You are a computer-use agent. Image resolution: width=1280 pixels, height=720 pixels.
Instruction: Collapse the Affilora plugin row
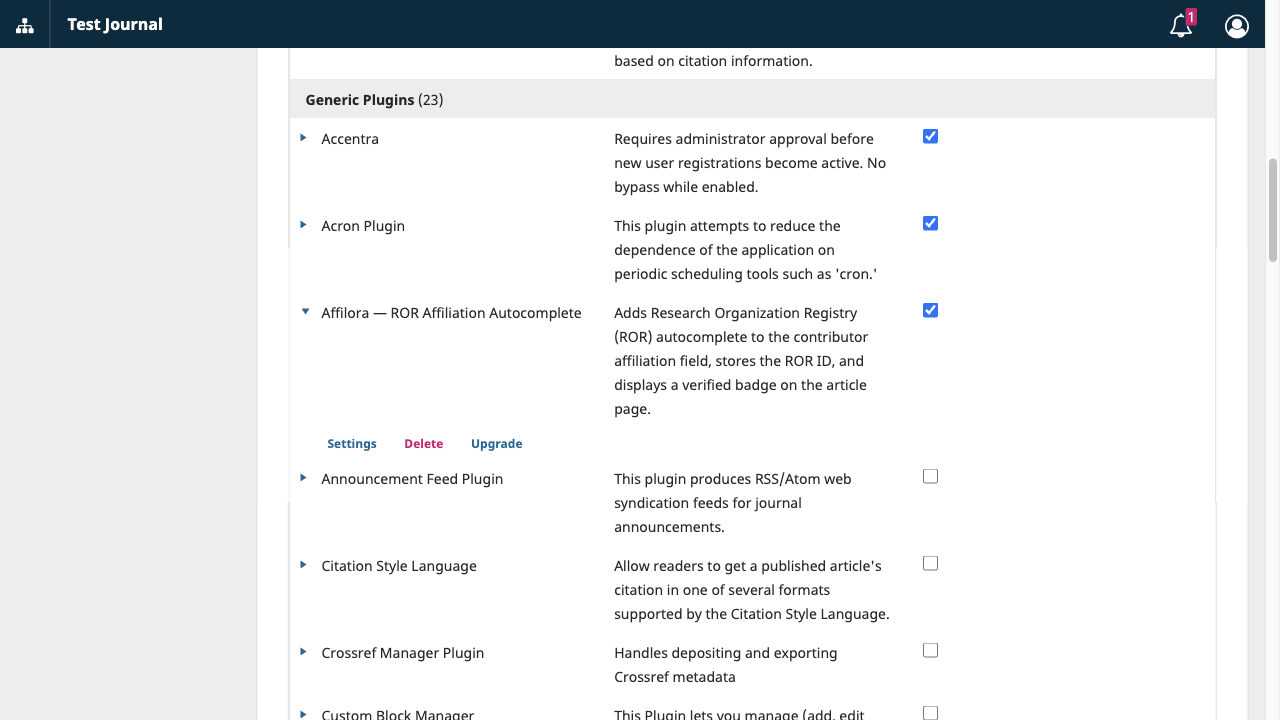[305, 312]
